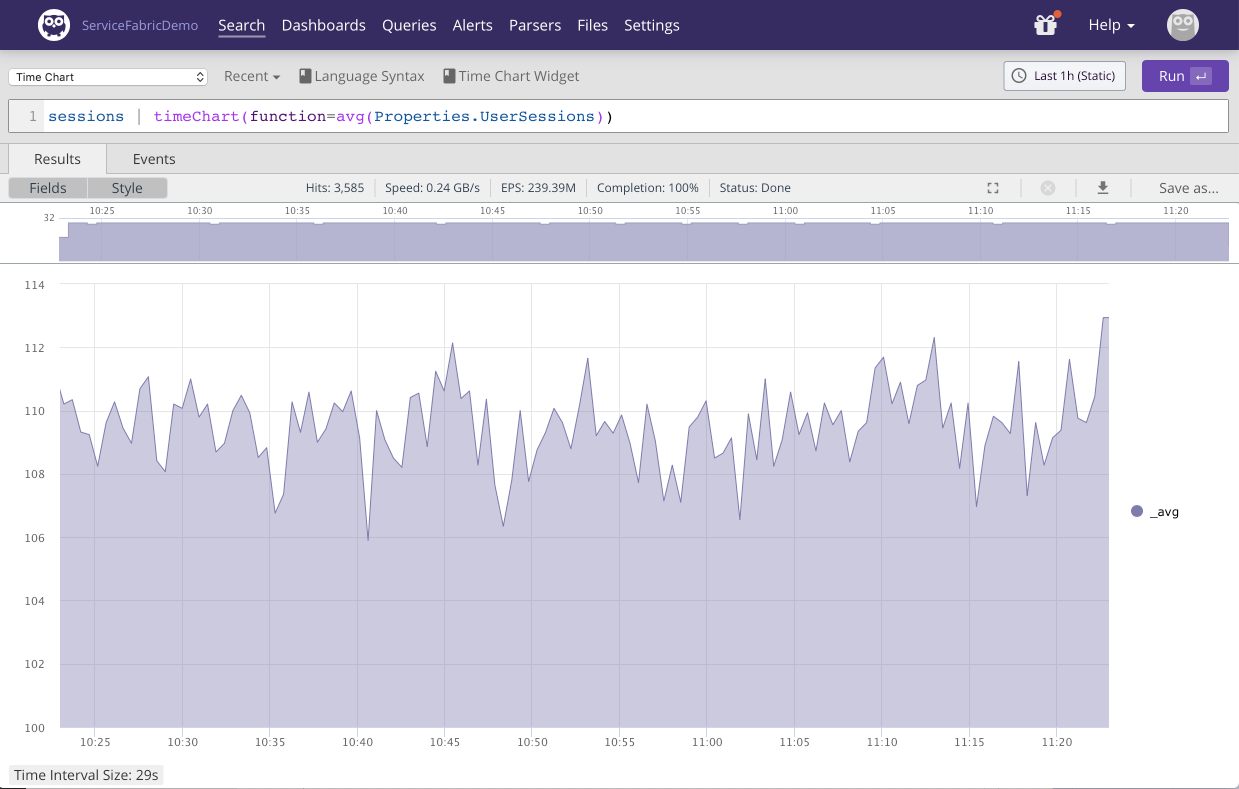This screenshot has width=1239, height=789.
Task: Click the Humio owl logo
Action: tap(54, 25)
